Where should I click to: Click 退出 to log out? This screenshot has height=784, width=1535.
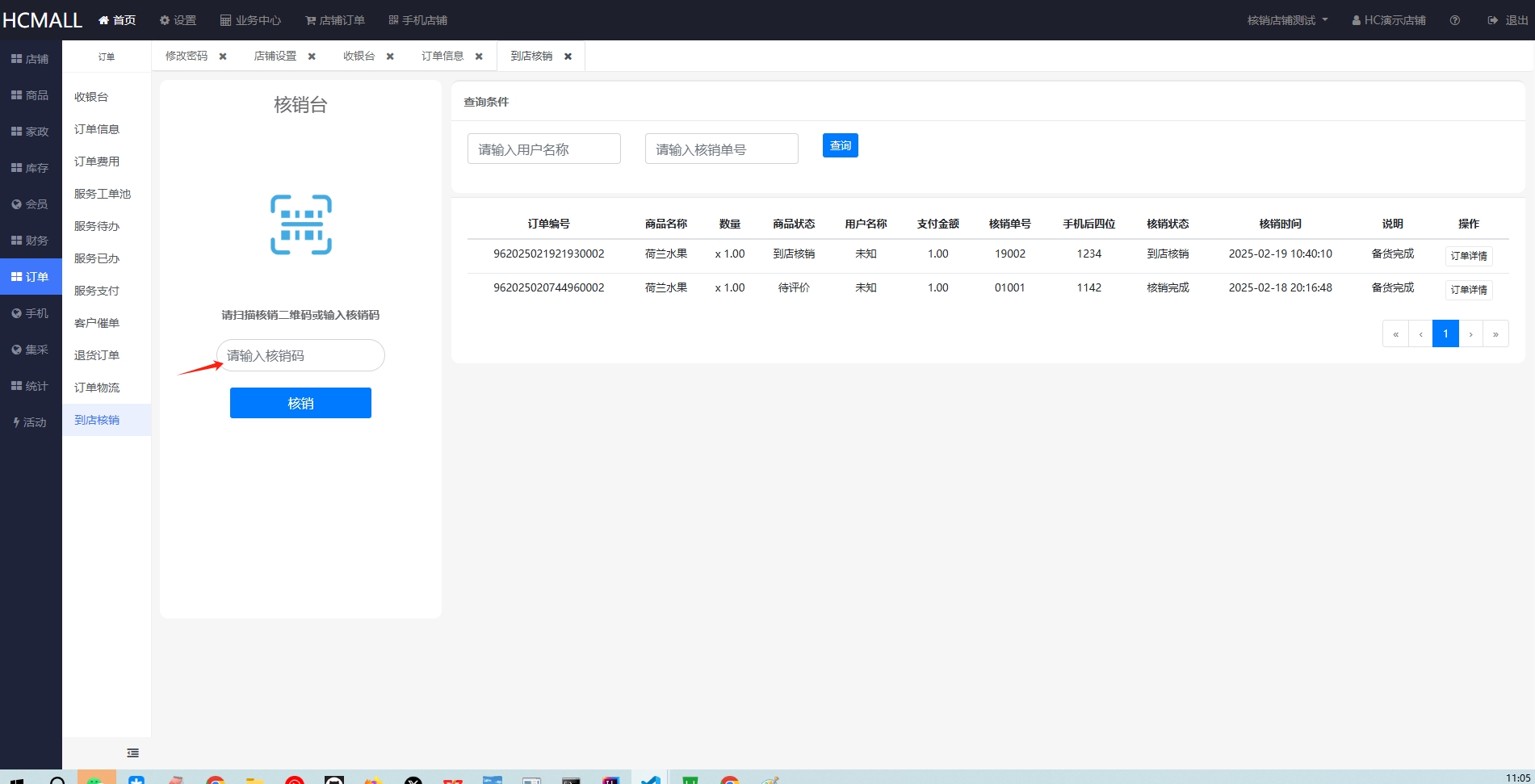coord(1508,20)
